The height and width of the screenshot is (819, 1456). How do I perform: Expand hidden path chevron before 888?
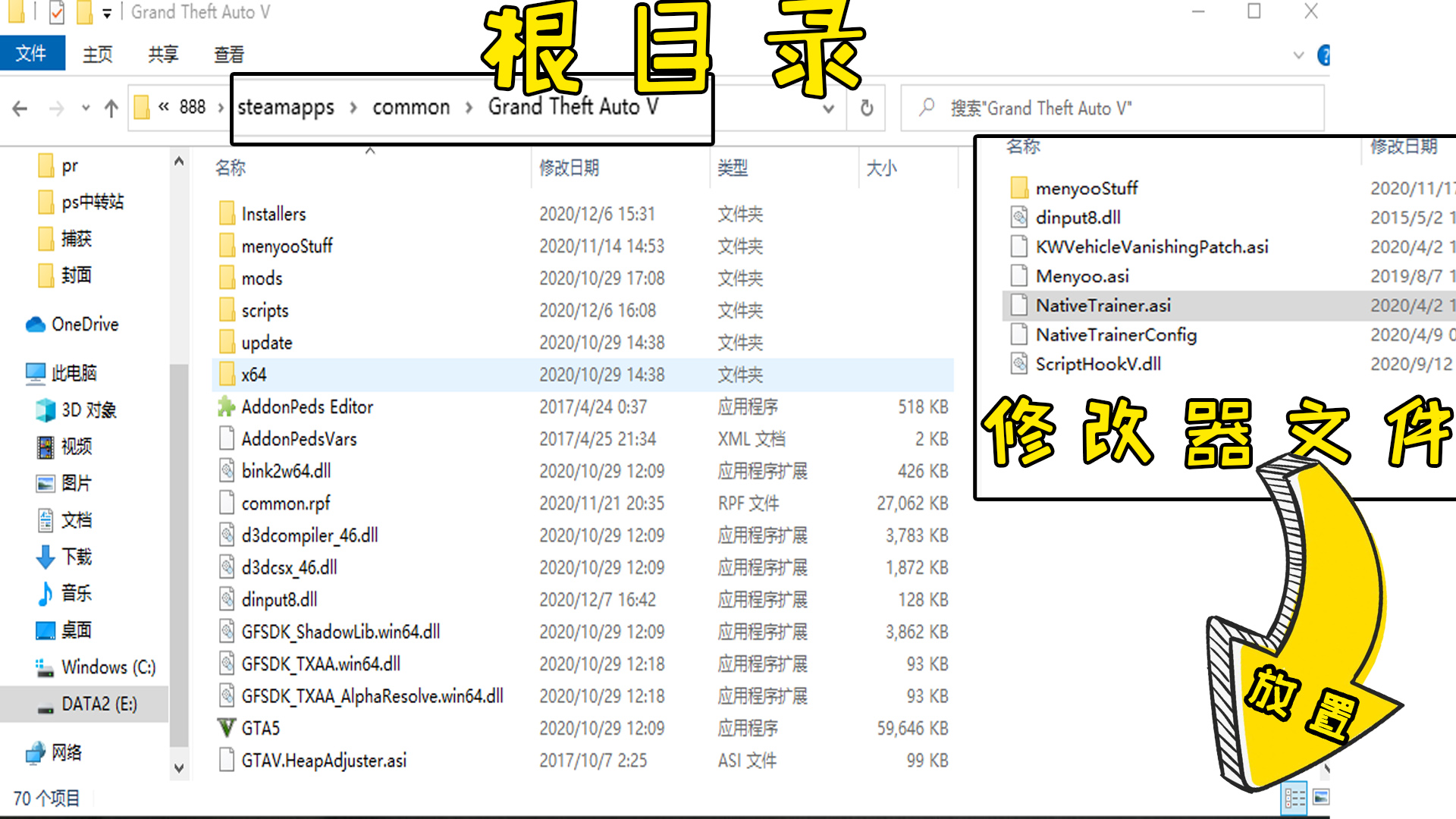coord(164,107)
